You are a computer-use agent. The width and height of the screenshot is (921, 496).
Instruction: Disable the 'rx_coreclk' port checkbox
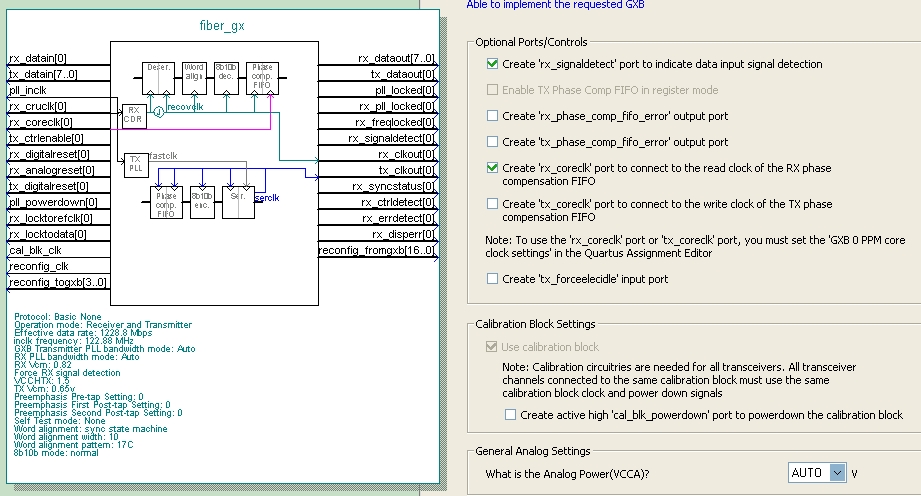[492, 168]
